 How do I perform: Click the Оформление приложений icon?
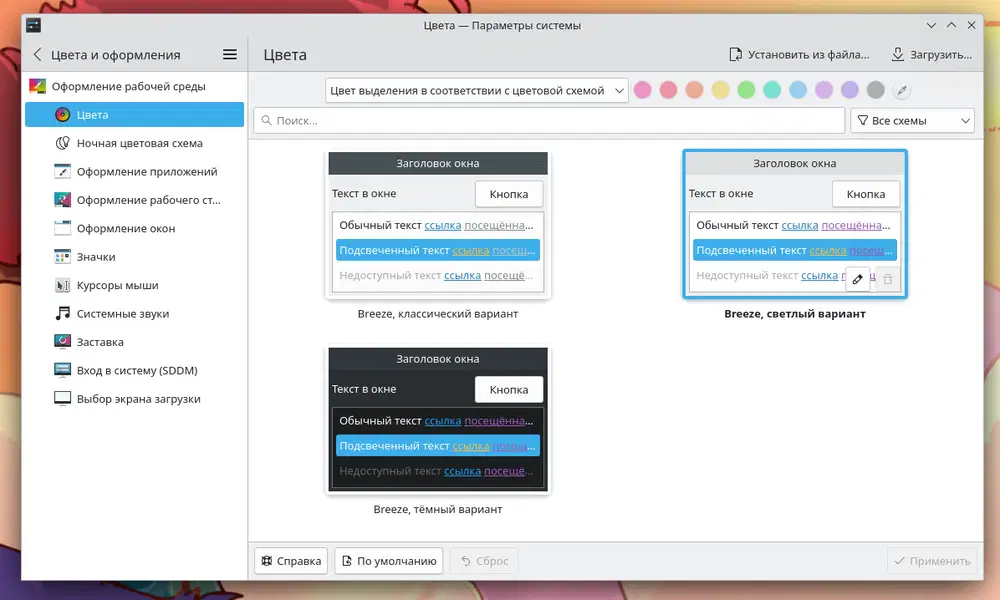[x=62, y=172]
